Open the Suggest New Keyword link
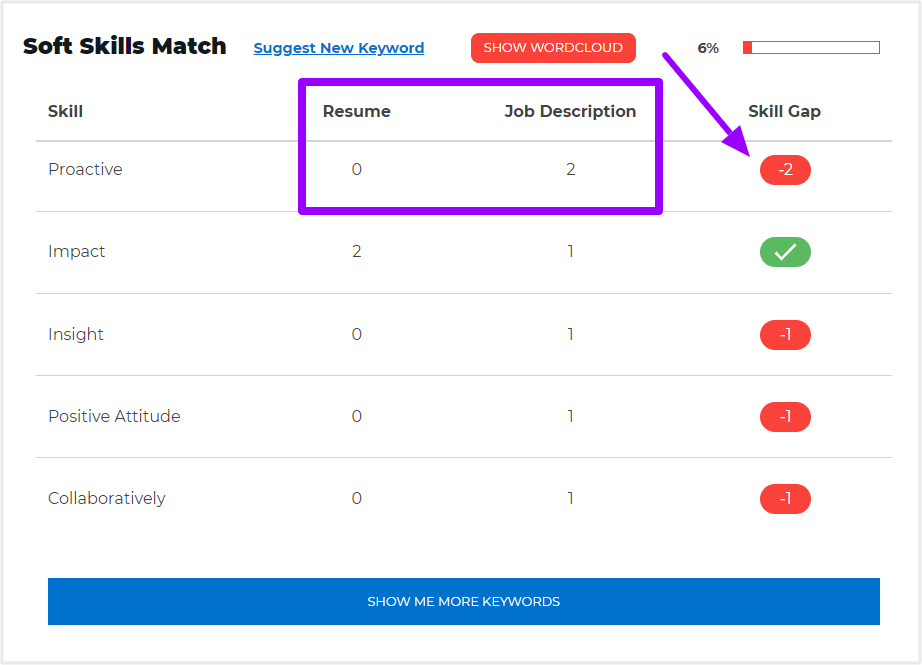The height and width of the screenshot is (665, 922). pyautogui.click(x=339, y=48)
